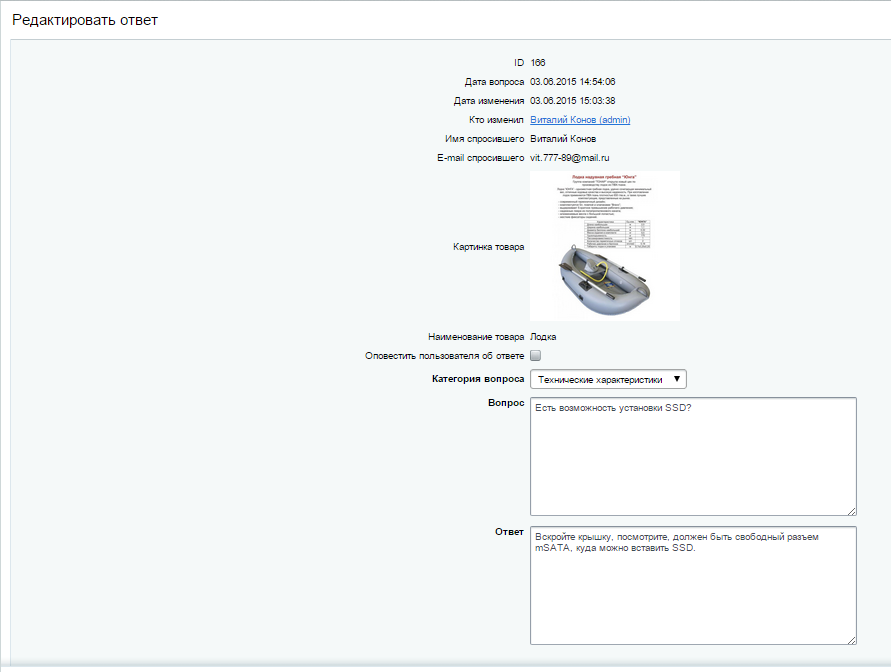
Task: Click the question date 03.06.2015 14:54:06
Action: click(x=572, y=82)
